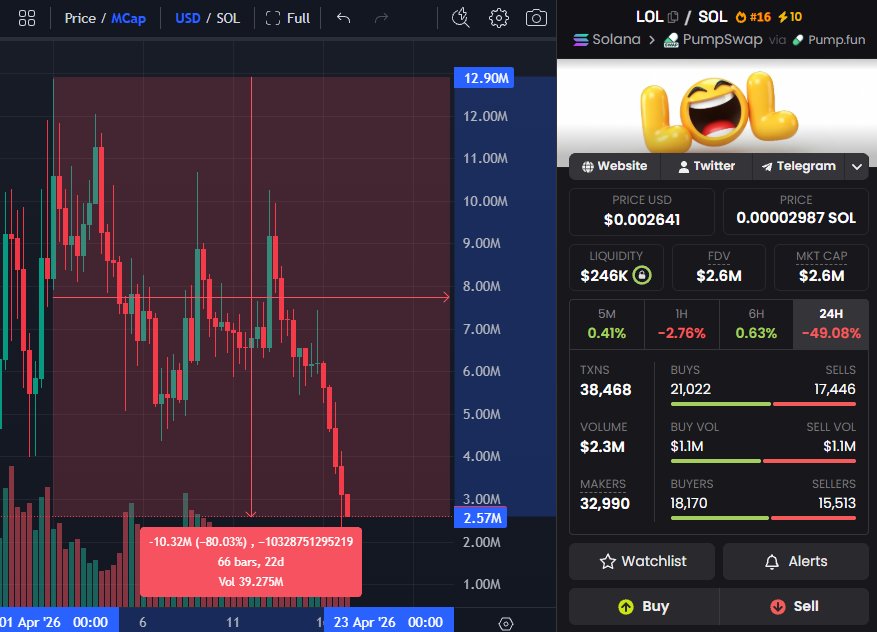
Task: Switch chart to Price mode
Action: pyautogui.click(x=80, y=18)
